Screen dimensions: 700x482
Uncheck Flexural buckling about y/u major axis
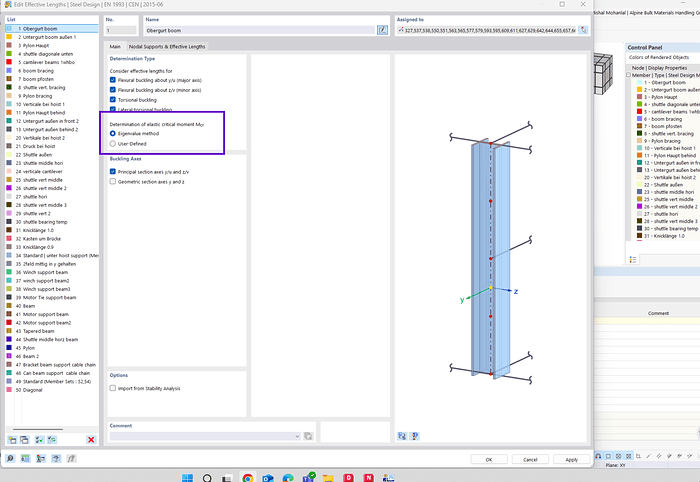tap(113, 80)
